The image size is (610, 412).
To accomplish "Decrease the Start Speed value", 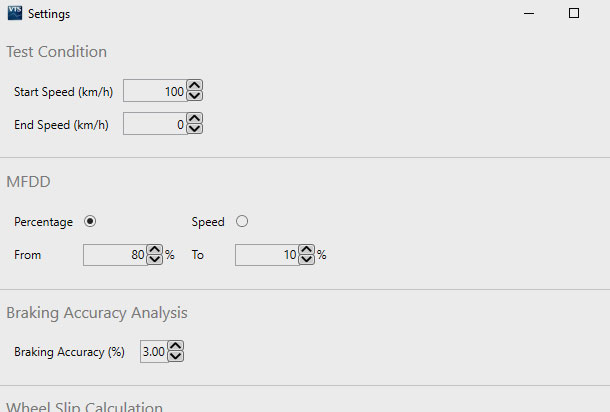I will (195, 96).
